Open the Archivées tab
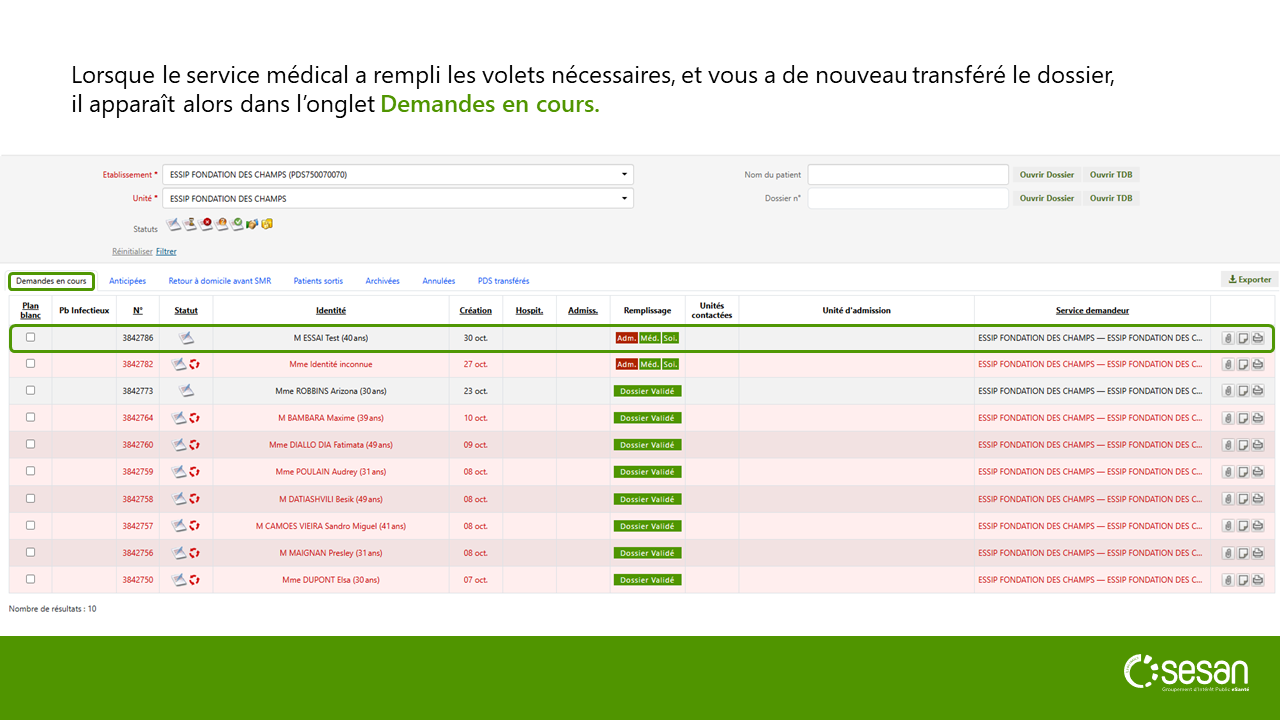This screenshot has height=720, width=1280. [382, 281]
